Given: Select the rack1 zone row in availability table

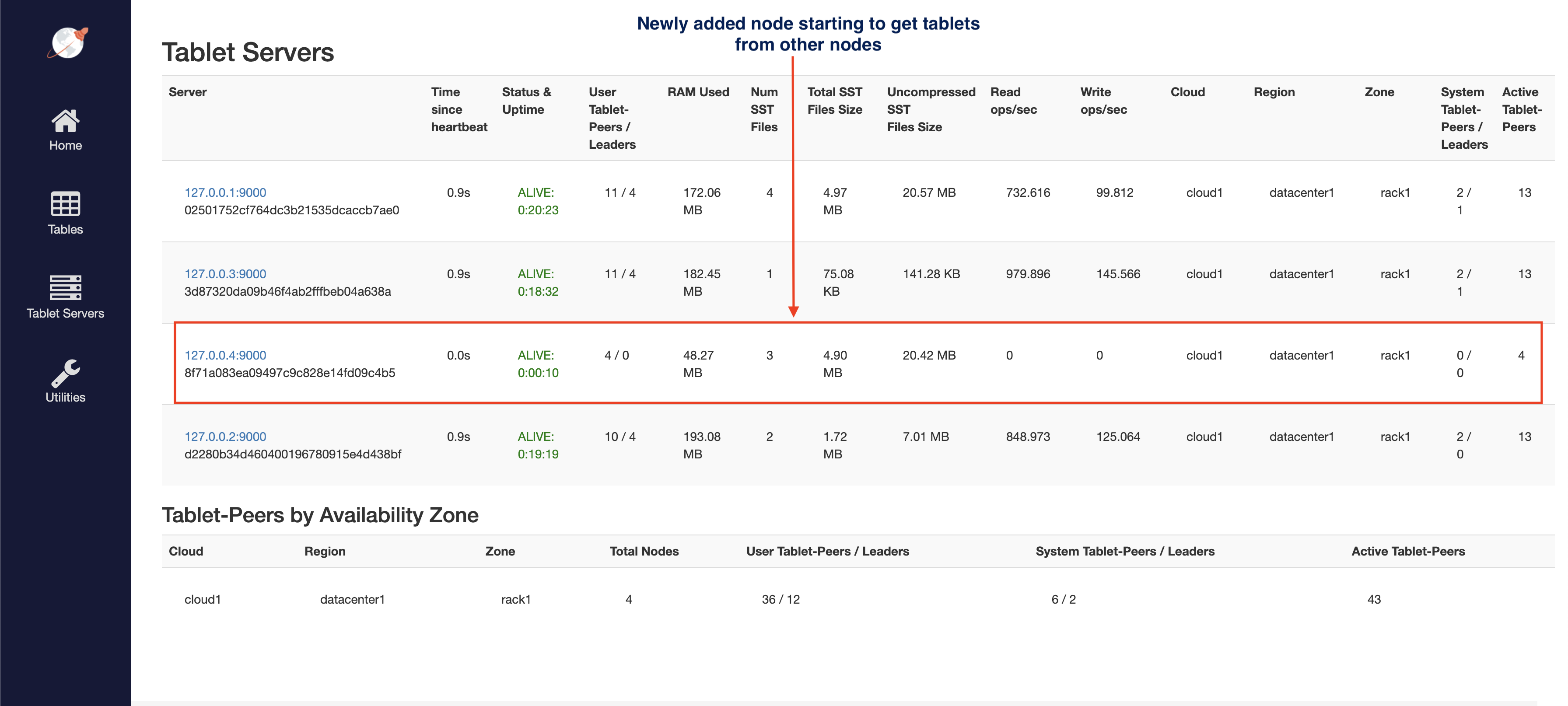Looking at the screenshot, I should (x=515, y=599).
